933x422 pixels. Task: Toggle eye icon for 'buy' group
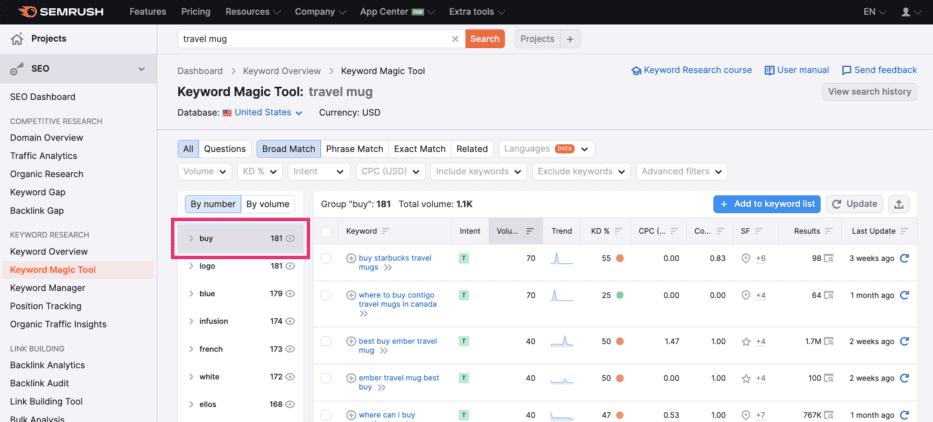(290, 239)
